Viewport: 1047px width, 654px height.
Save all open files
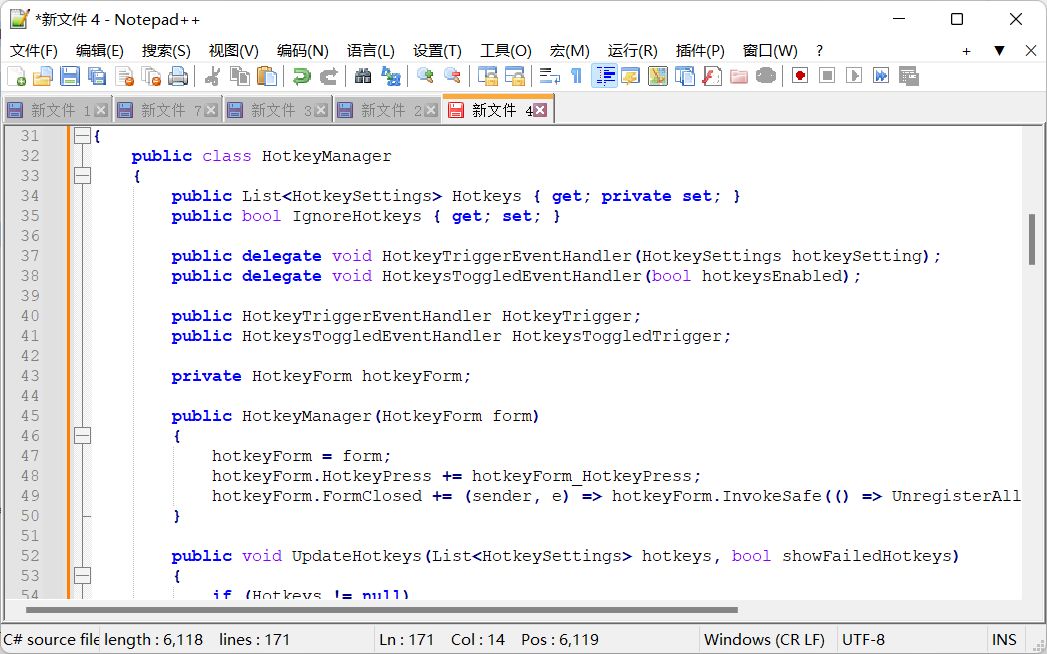[x=97, y=76]
